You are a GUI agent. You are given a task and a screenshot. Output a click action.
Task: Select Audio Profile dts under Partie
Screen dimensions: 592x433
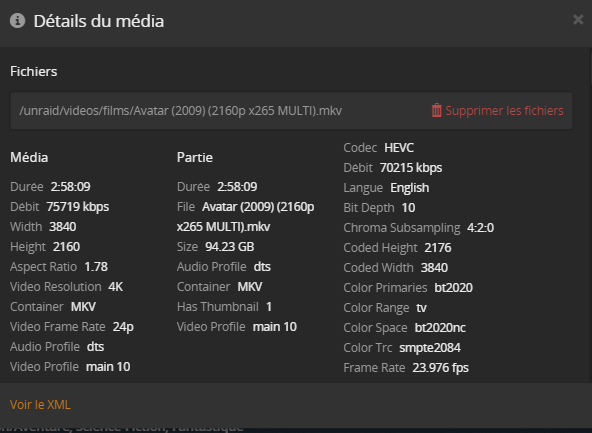pyautogui.click(x=262, y=267)
